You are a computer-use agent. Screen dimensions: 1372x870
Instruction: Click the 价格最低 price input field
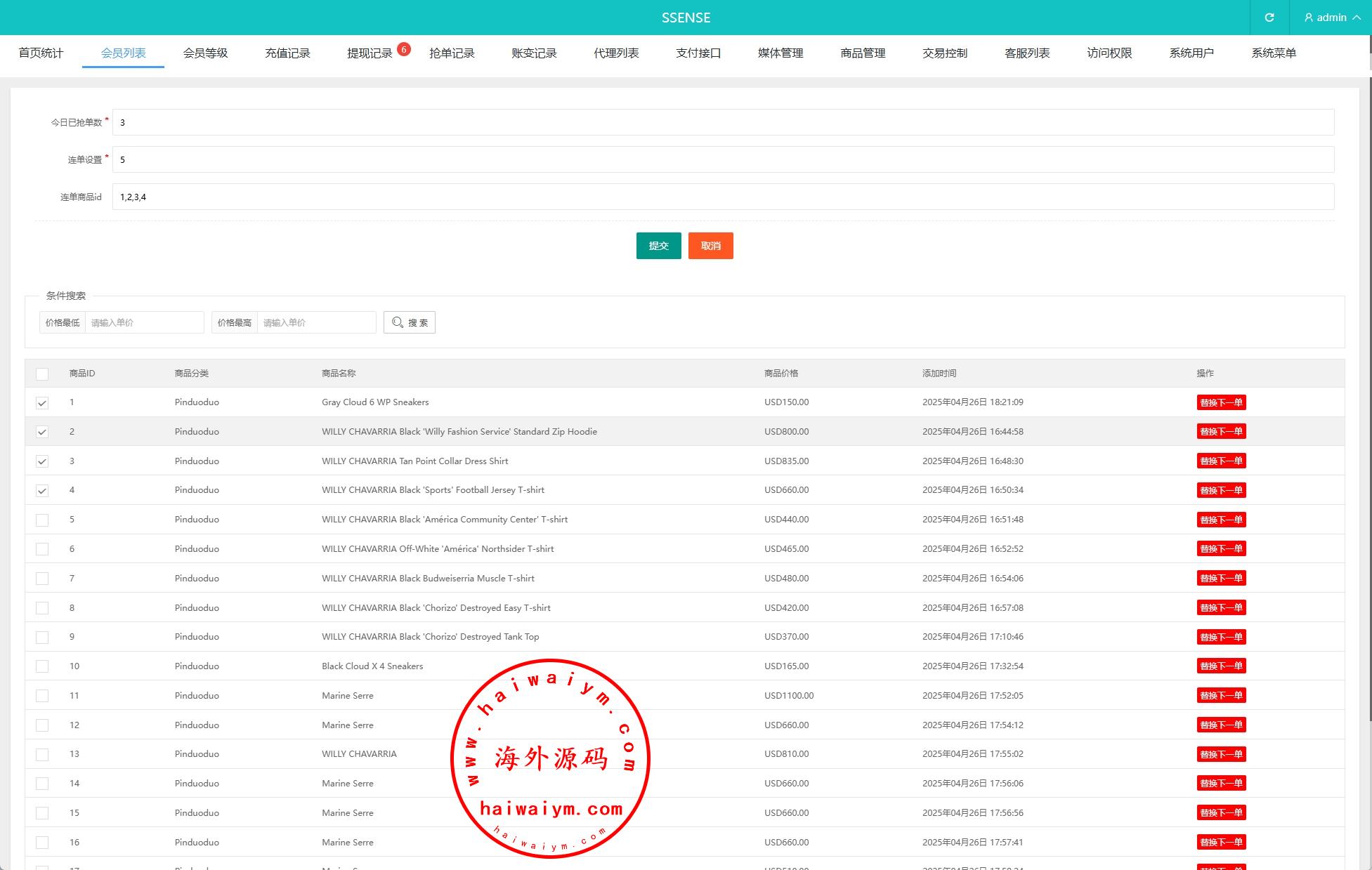pos(144,322)
